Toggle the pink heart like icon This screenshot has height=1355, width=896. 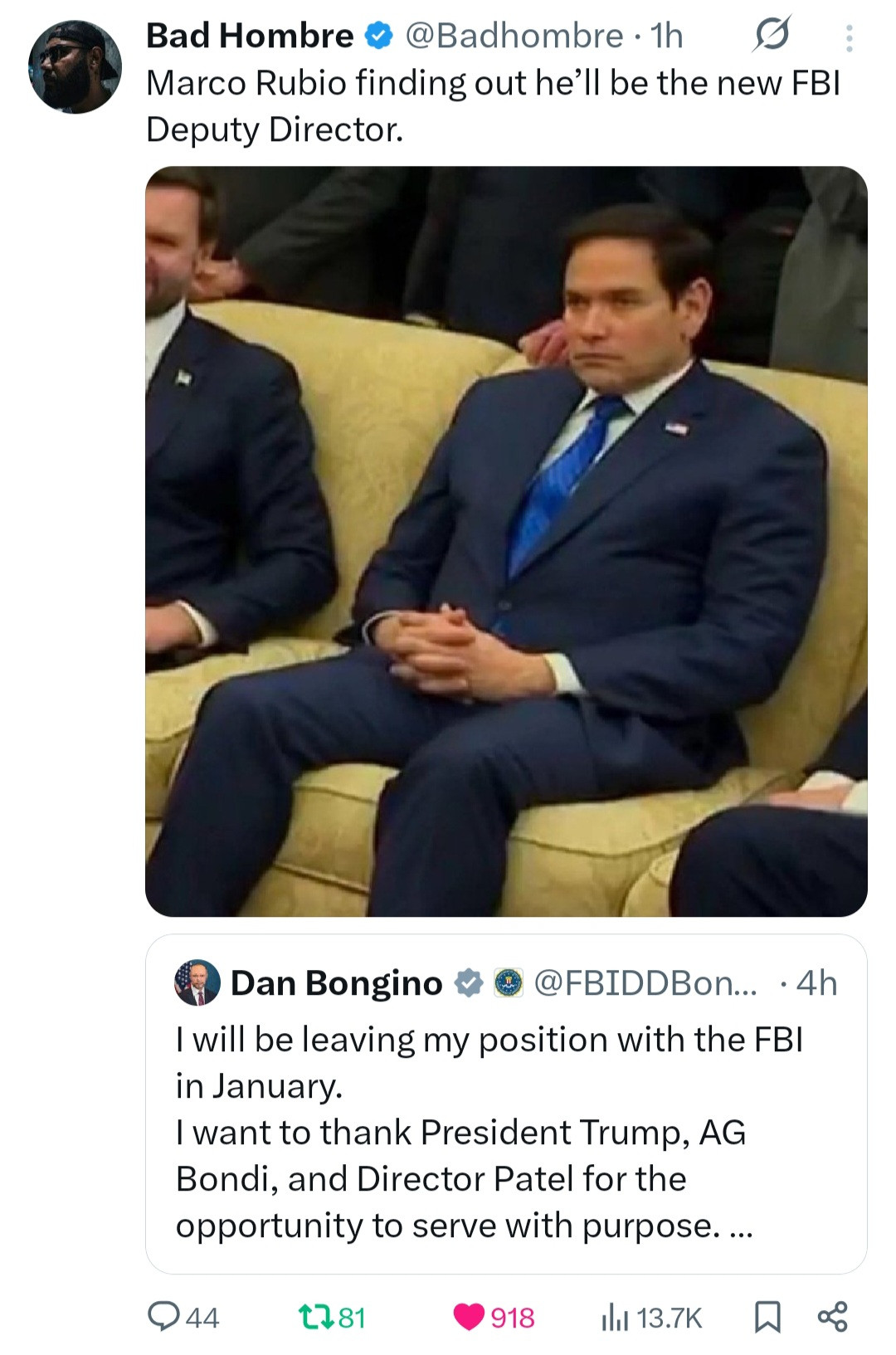tap(469, 1317)
